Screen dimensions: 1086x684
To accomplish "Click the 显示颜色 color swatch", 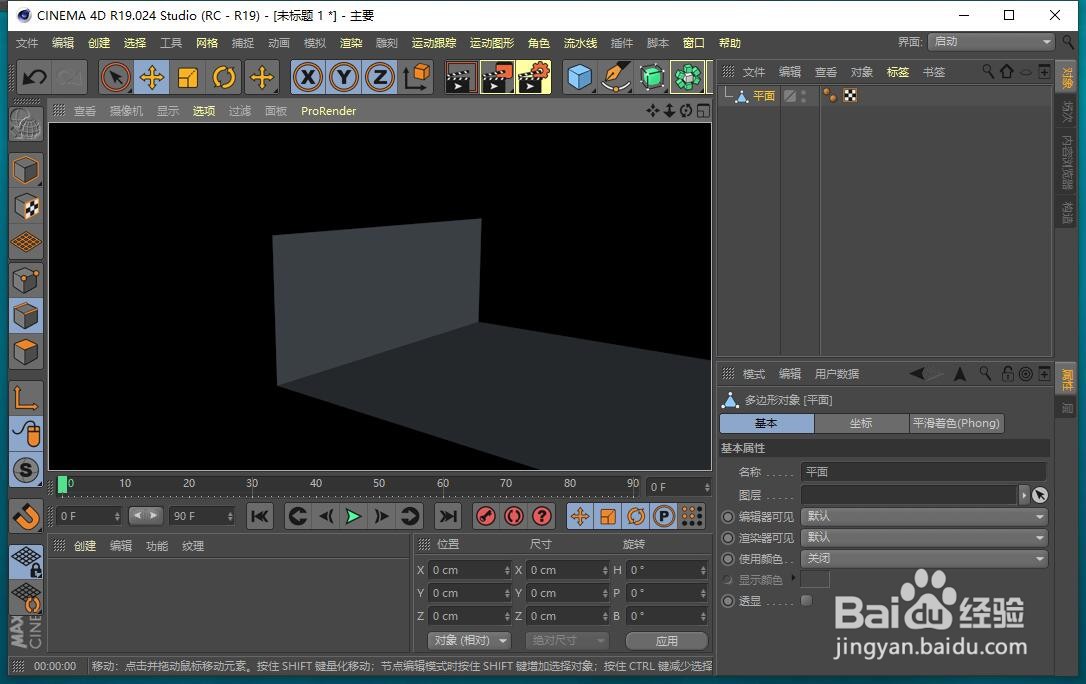I will (x=815, y=579).
